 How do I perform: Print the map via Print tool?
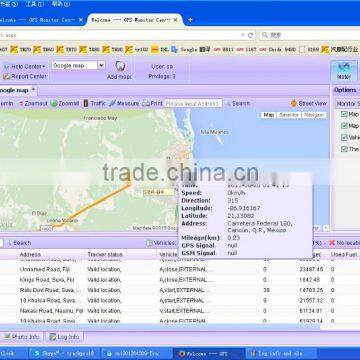[152, 104]
